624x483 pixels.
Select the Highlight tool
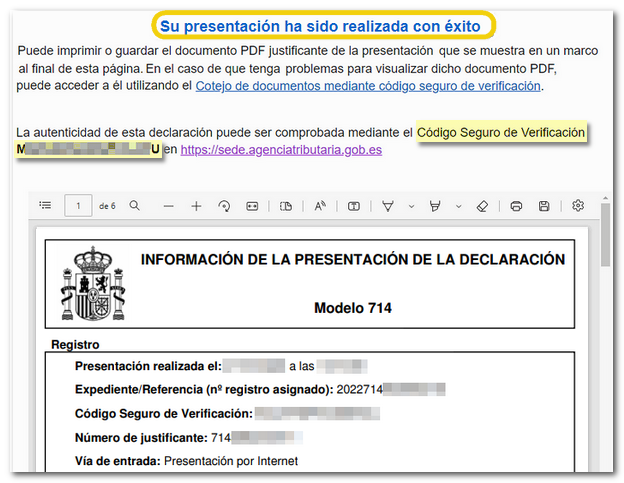click(434, 206)
